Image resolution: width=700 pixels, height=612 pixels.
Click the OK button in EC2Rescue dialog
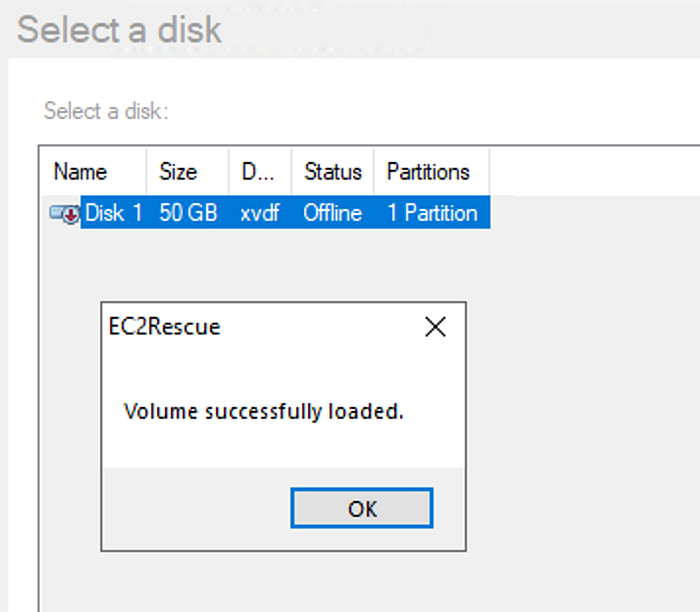pos(362,508)
